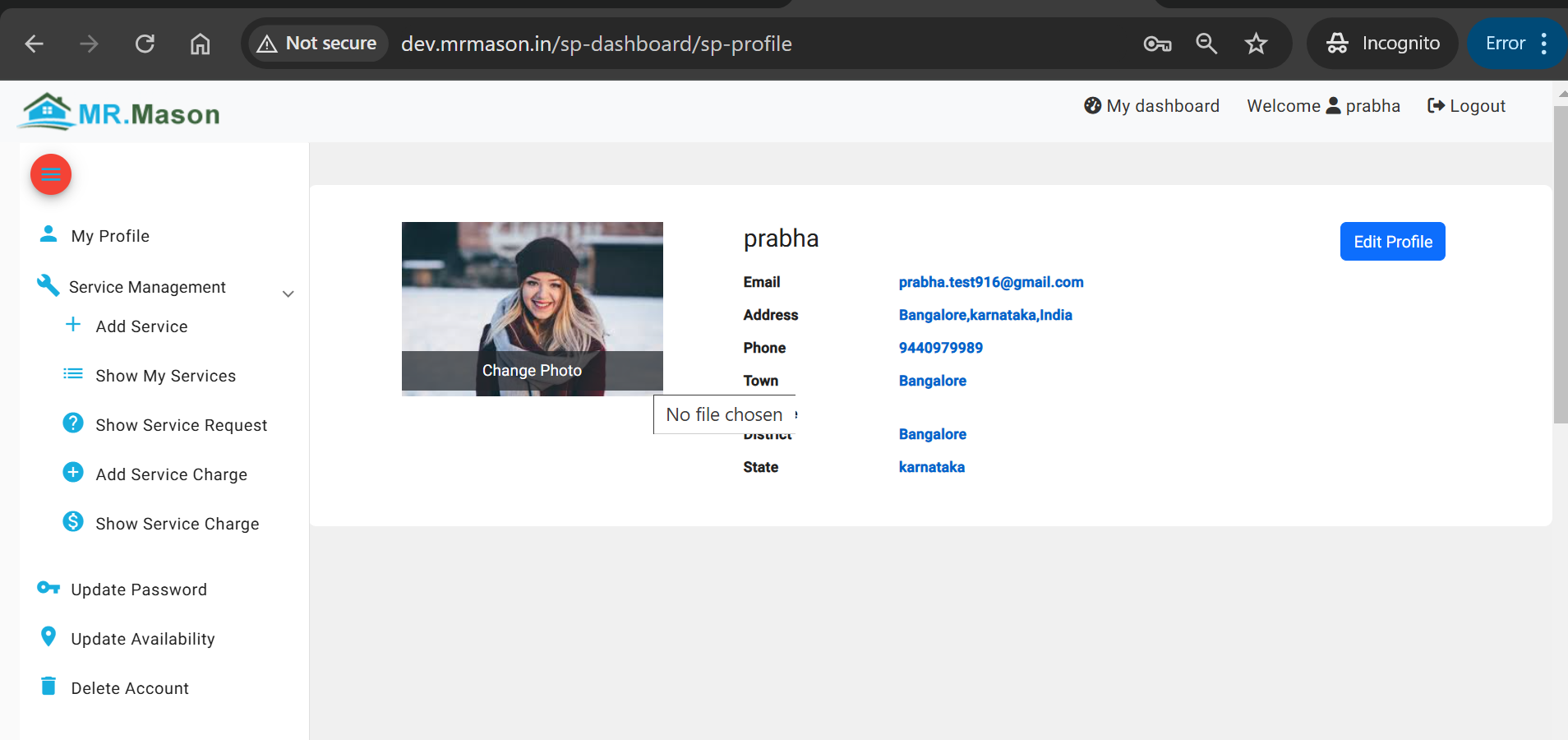Image resolution: width=1568 pixels, height=740 pixels.
Task: Click the list icon beside Show My Services
Action: (x=73, y=374)
